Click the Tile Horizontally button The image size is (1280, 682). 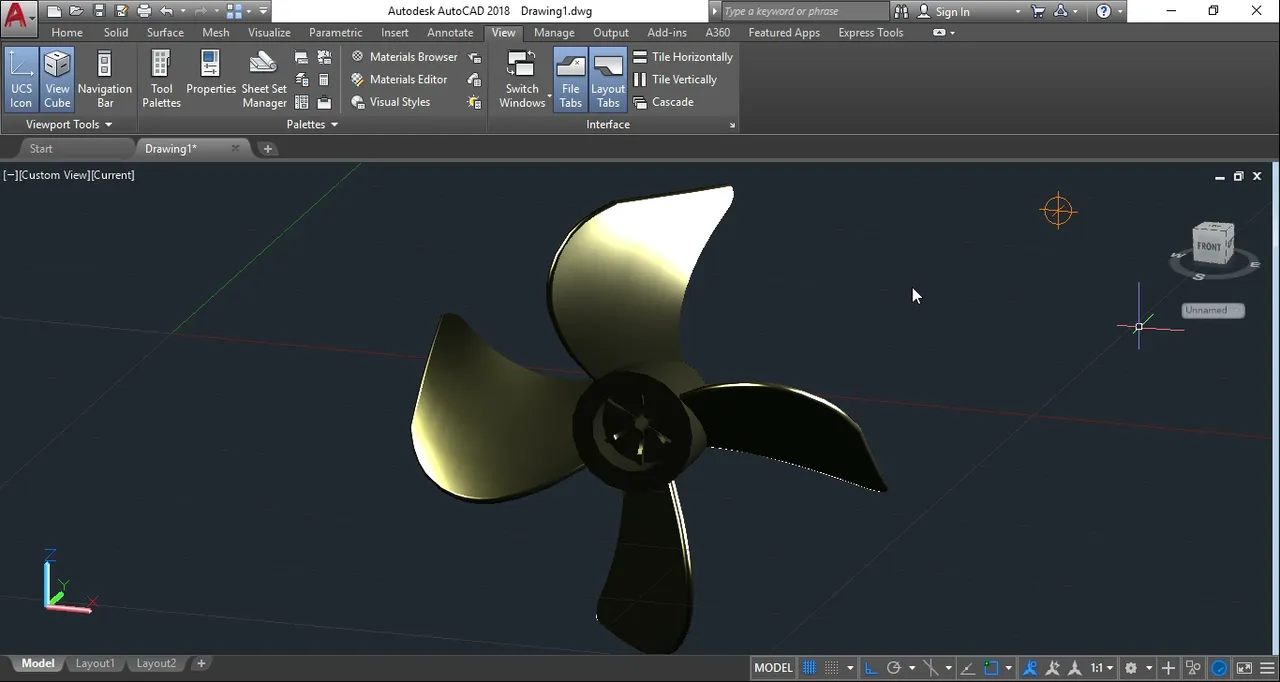pos(683,57)
